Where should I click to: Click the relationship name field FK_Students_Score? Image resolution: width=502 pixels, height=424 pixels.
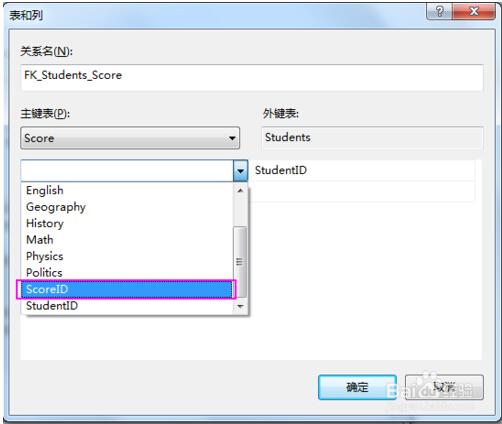click(252, 77)
